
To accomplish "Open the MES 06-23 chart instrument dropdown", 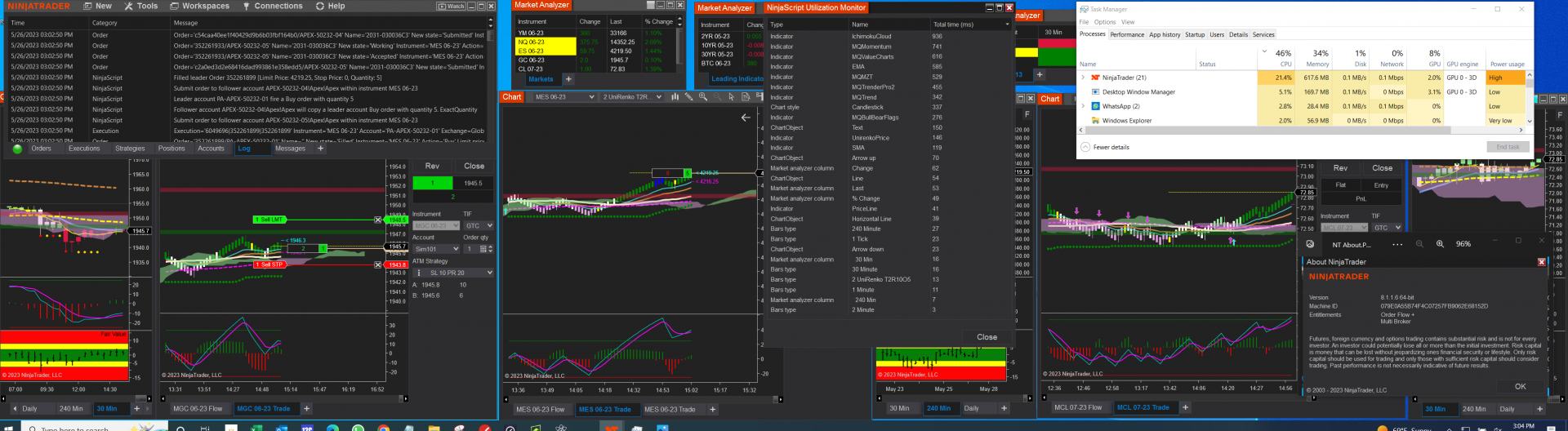I will pyautogui.click(x=563, y=96).
